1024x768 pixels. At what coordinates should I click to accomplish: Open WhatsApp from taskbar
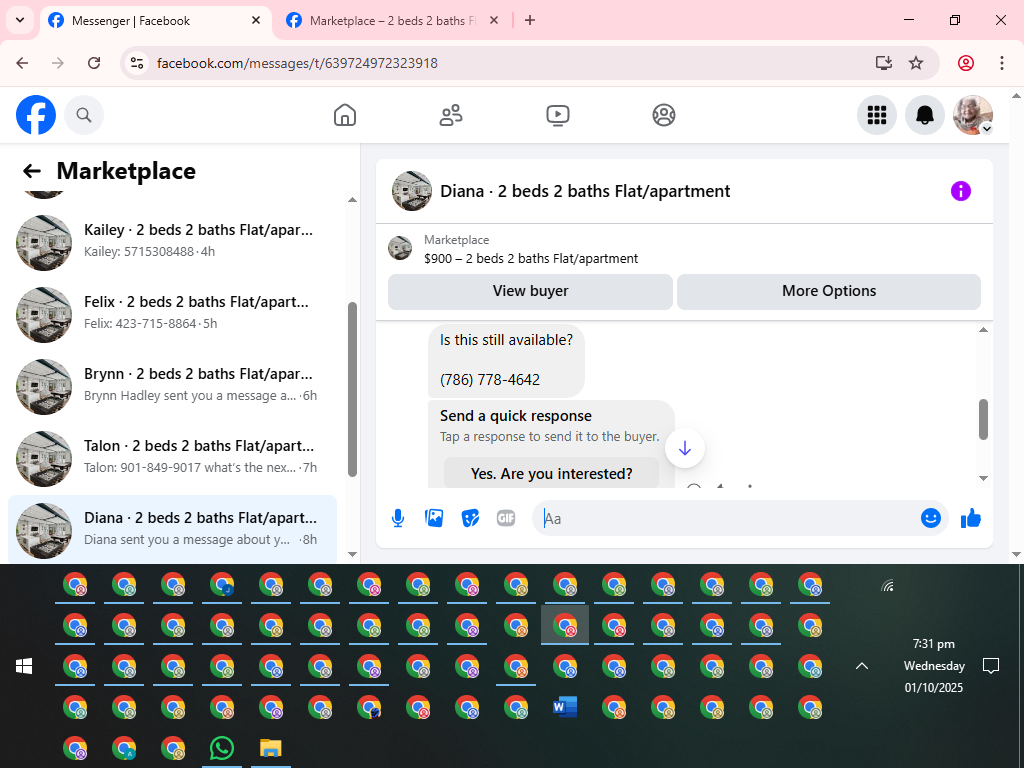(222, 748)
